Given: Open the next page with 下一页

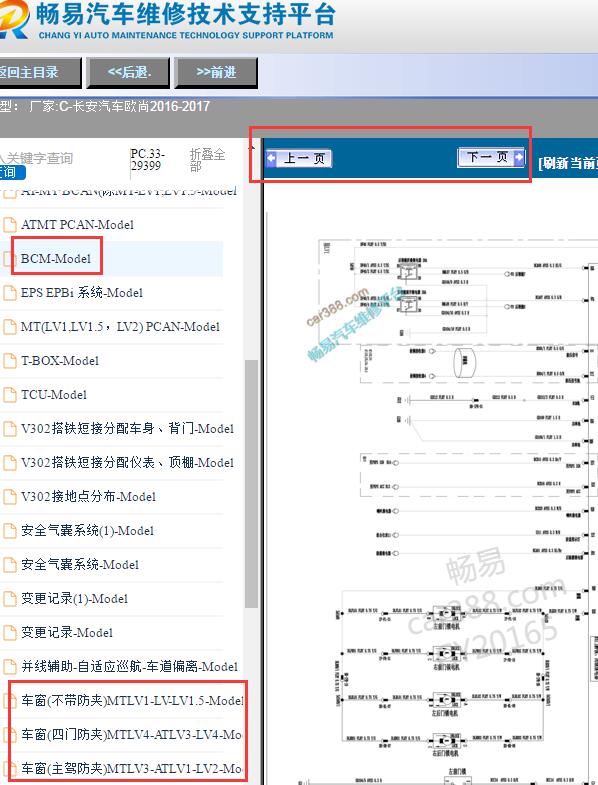Looking at the screenshot, I should click(x=491, y=157).
